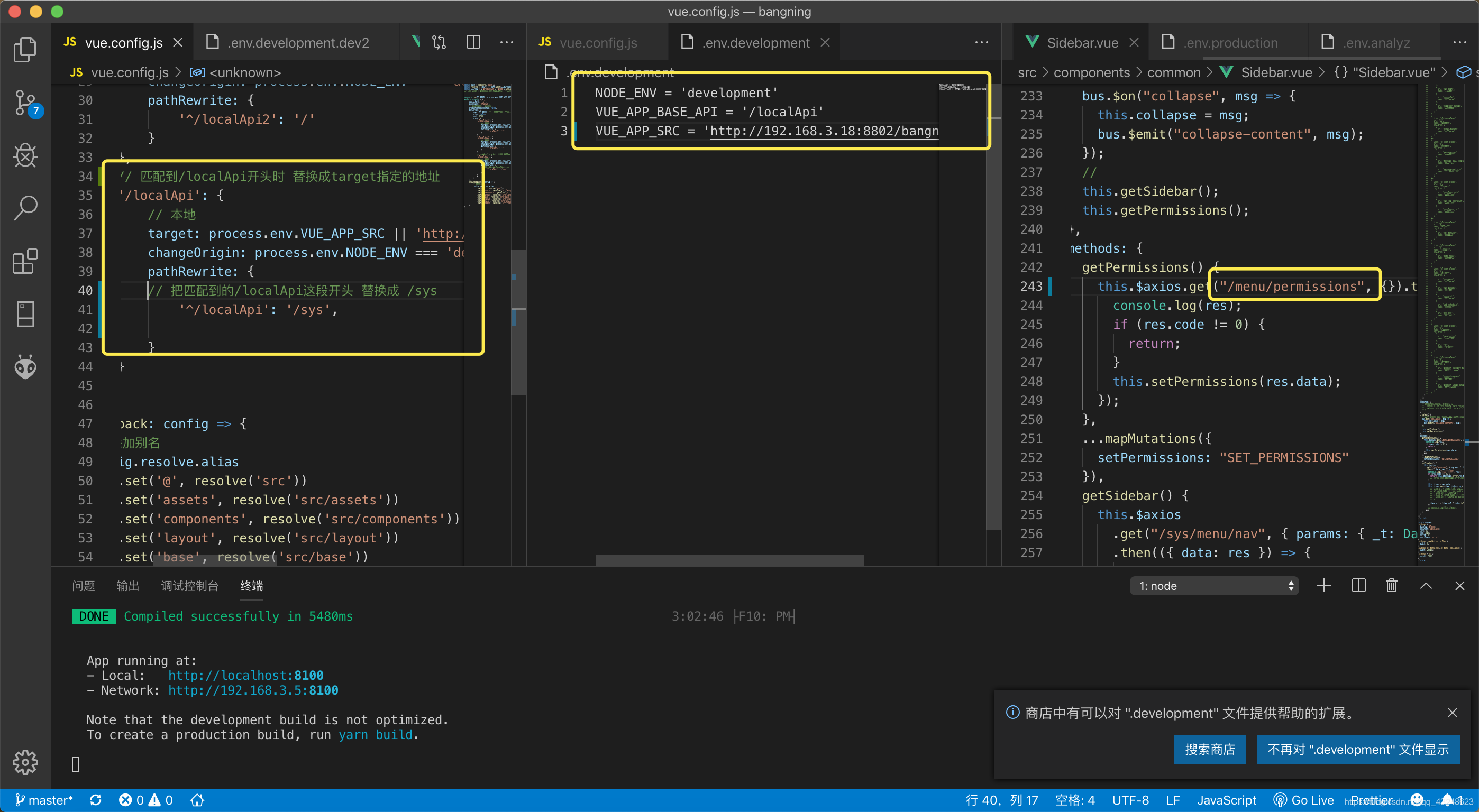Switch to the Sidebar.vue tab
Screen dimensions: 1479x812
pyautogui.click(x=1082, y=42)
